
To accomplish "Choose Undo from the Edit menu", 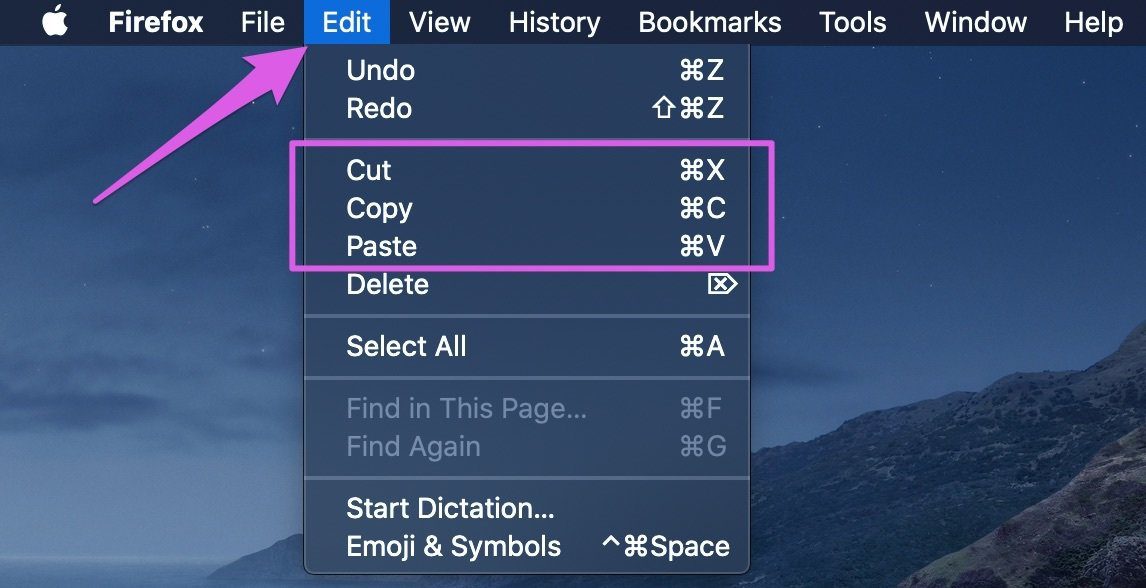I will [x=527, y=71].
